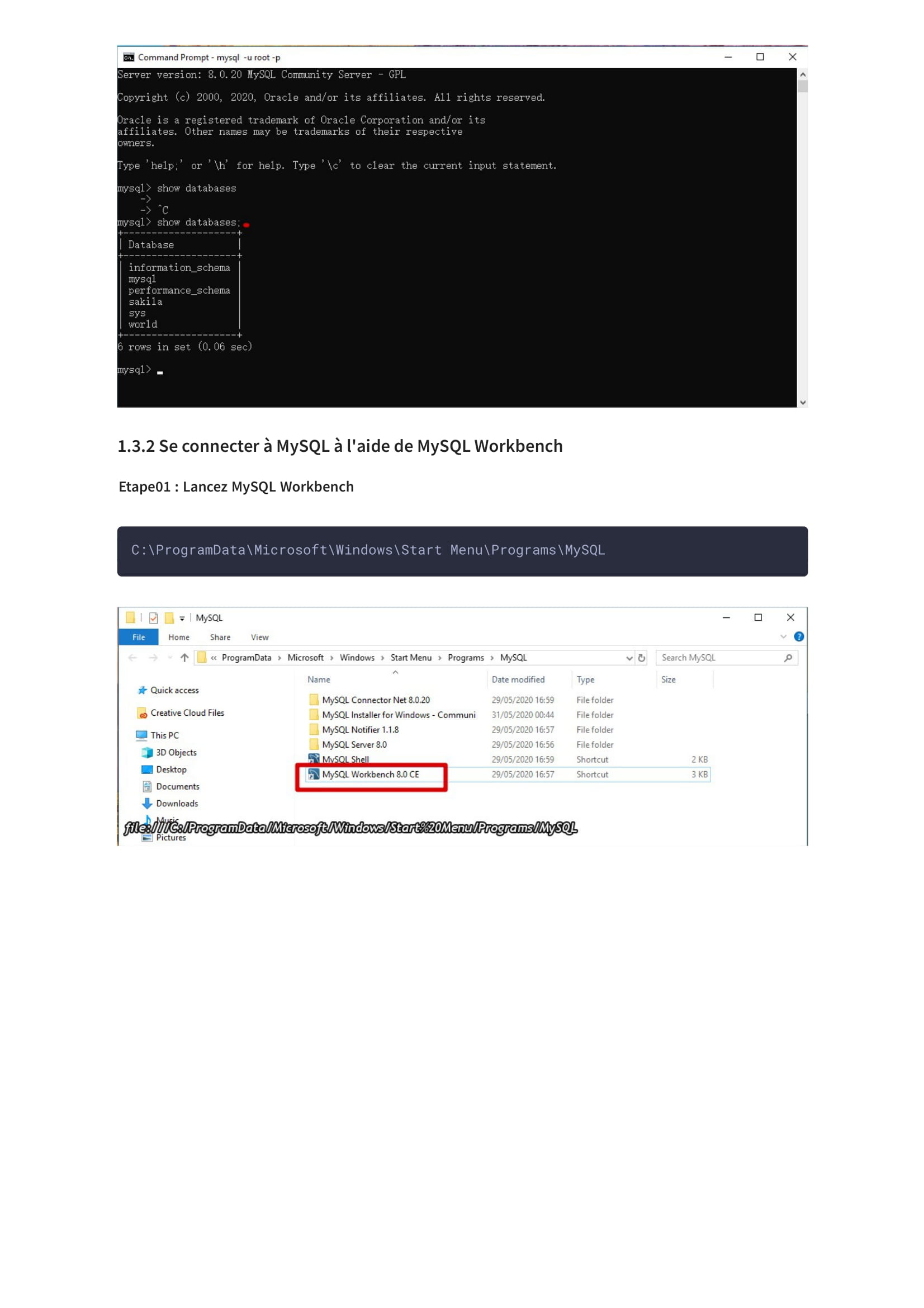Open the MySQL Connector Net 8.0.20 folder icon
Viewport: 924px width, 1308px height.
click(x=314, y=700)
